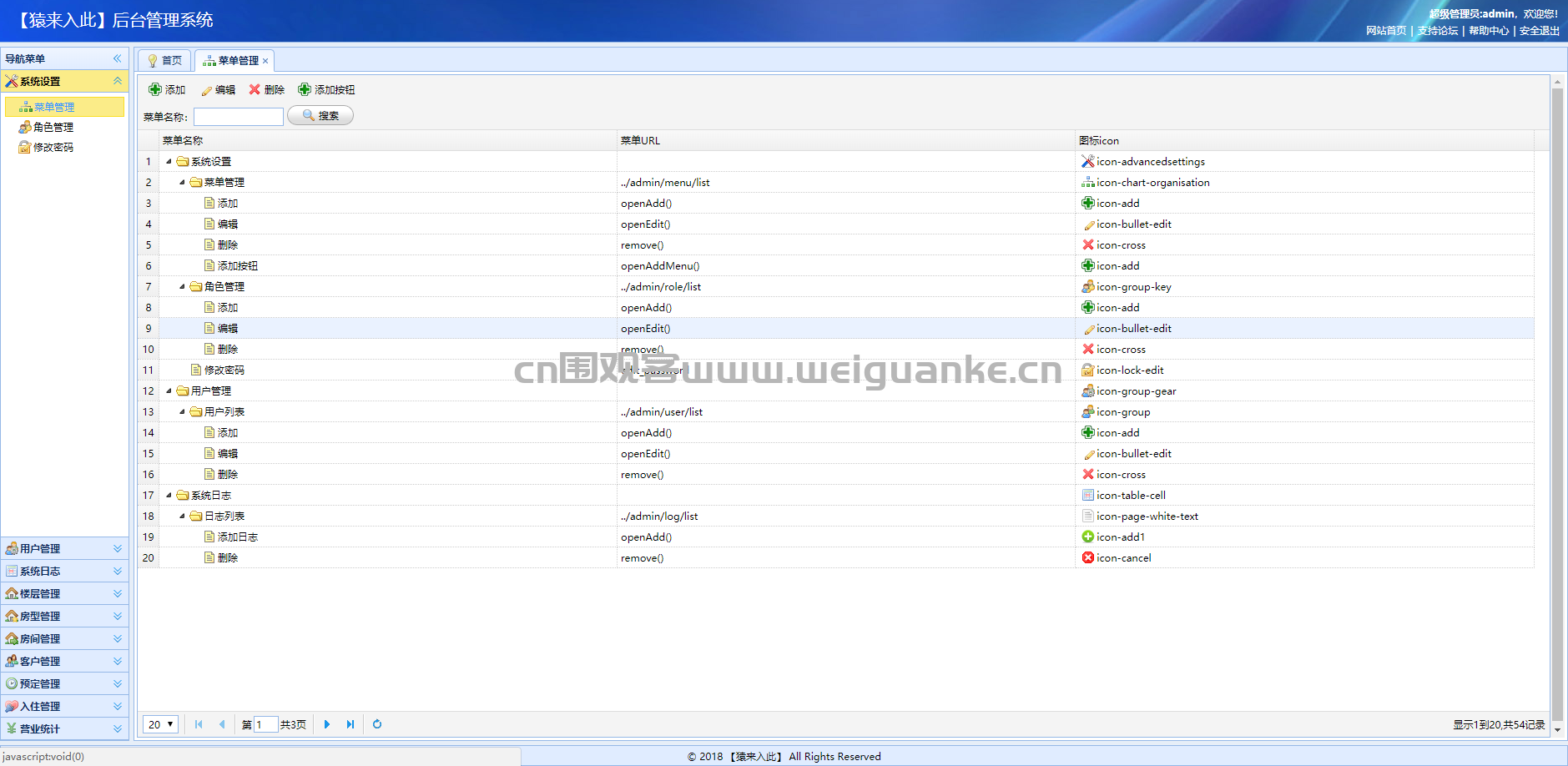This screenshot has height=766, width=1568.
Task: Click the 搜索 search button
Action: pos(320,116)
